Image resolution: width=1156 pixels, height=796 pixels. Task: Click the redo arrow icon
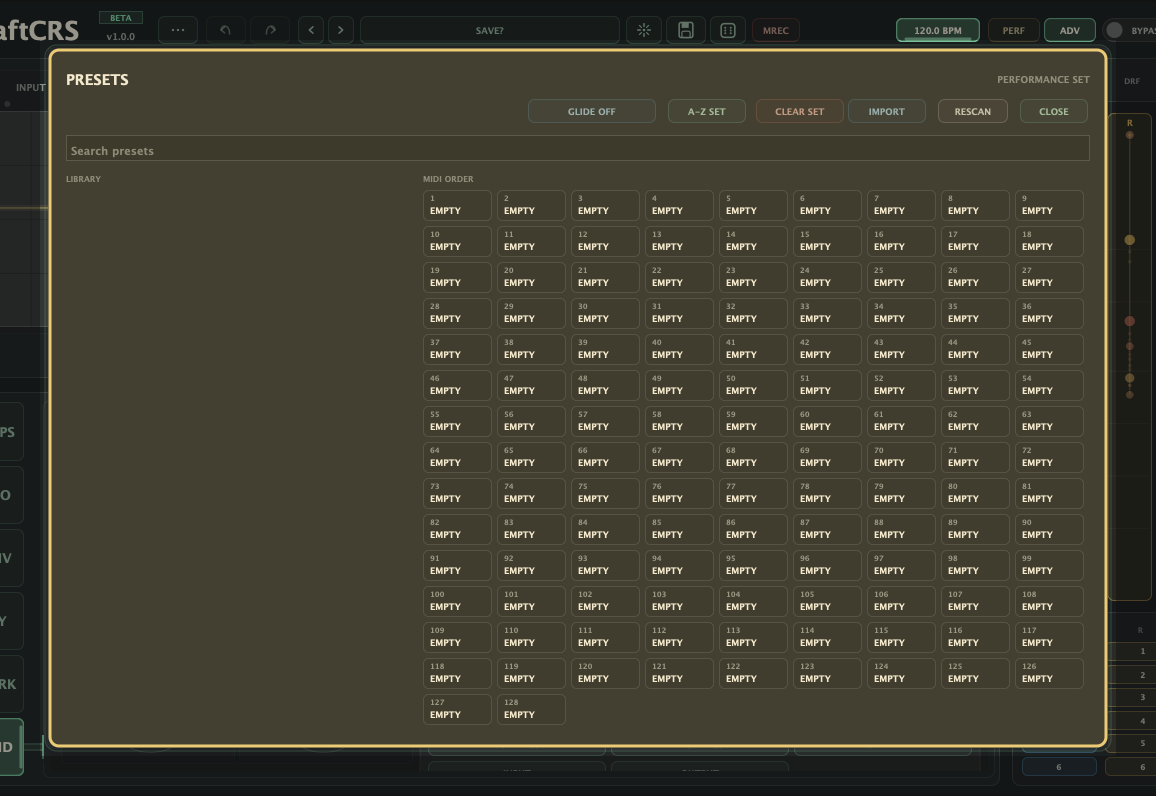pos(270,30)
